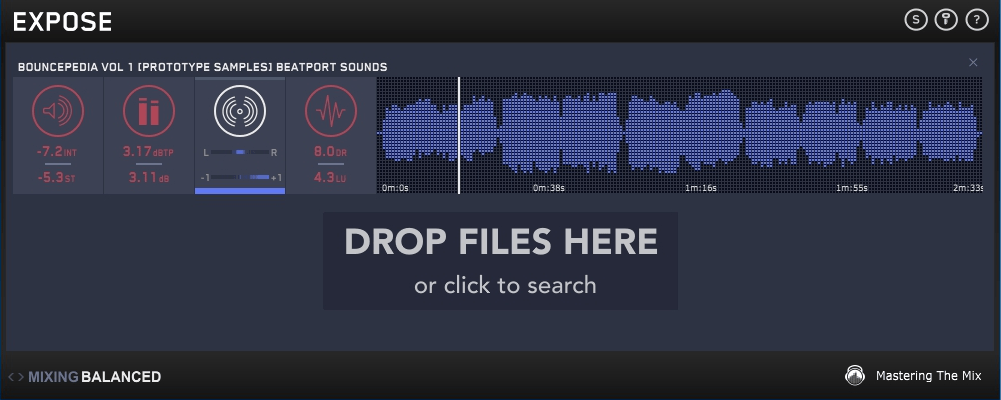
Task: Click the white playhead line in waveform
Action: (x=458, y=135)
